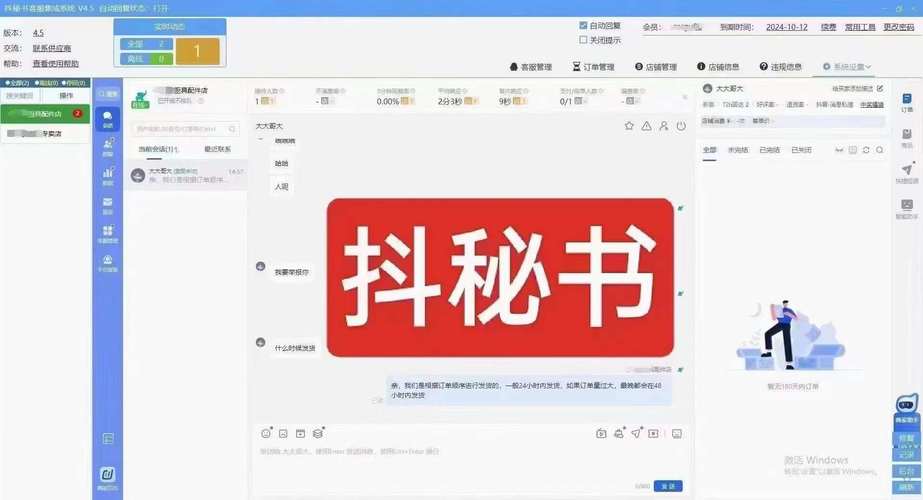Click the 联系供应商 link
Viewport: 923px width, 500px height.
(52, 48)
